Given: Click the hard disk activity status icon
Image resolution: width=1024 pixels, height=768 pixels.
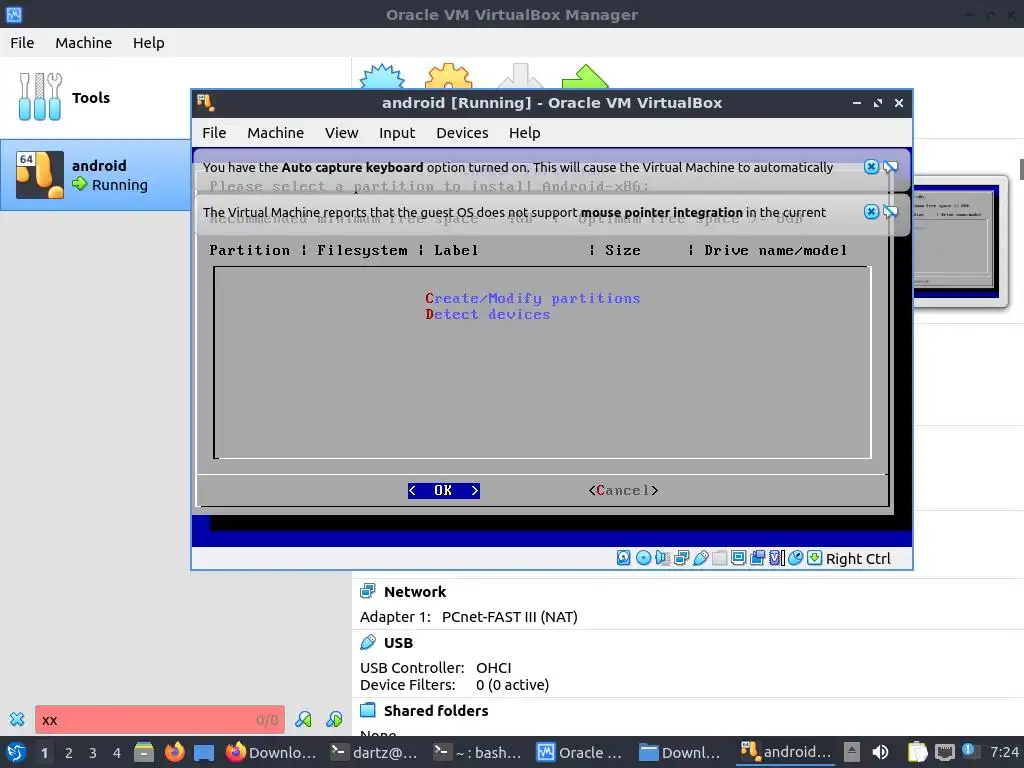Looking at the screenshot, I should [624, 558].
